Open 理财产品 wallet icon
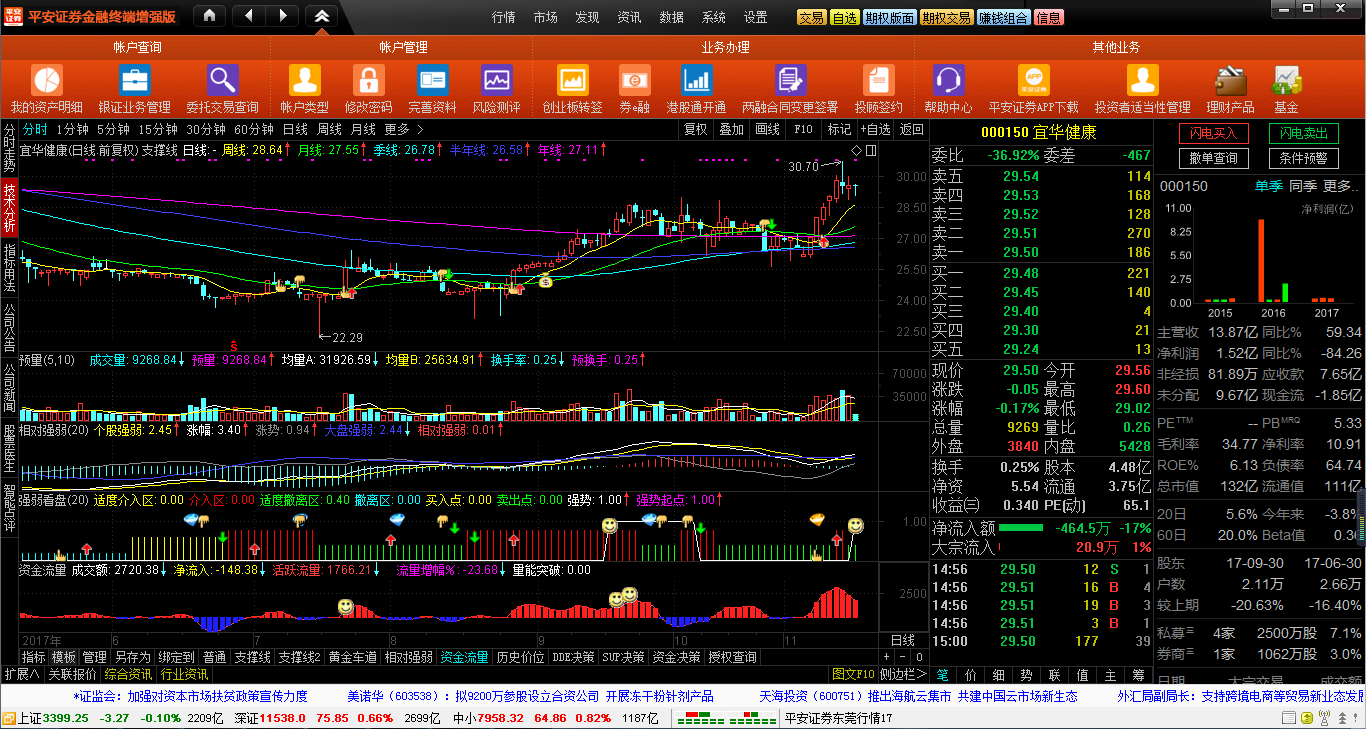The image size is (1366, 729). (x=1230, y=80)
